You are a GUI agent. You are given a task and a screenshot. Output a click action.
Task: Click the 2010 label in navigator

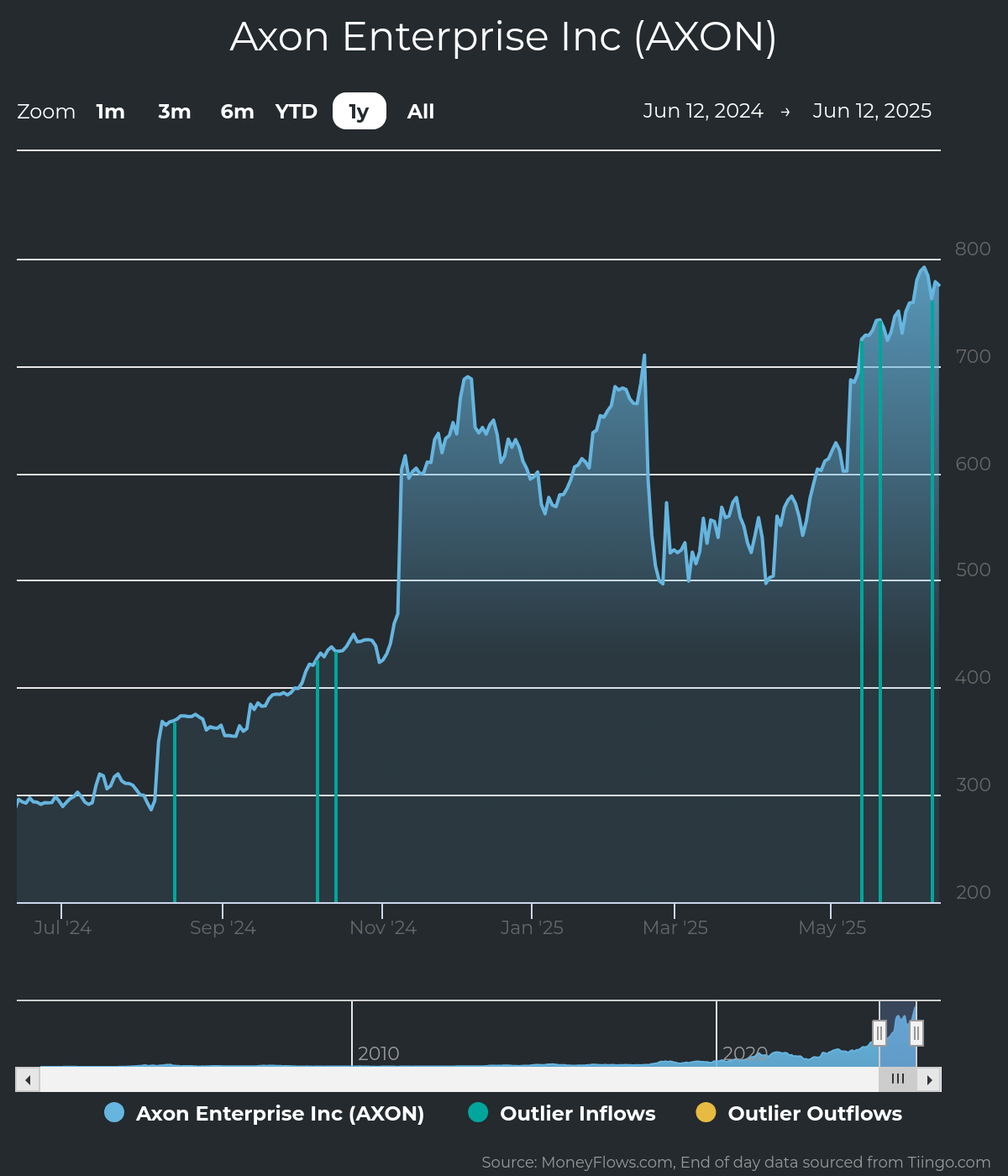378,1053
